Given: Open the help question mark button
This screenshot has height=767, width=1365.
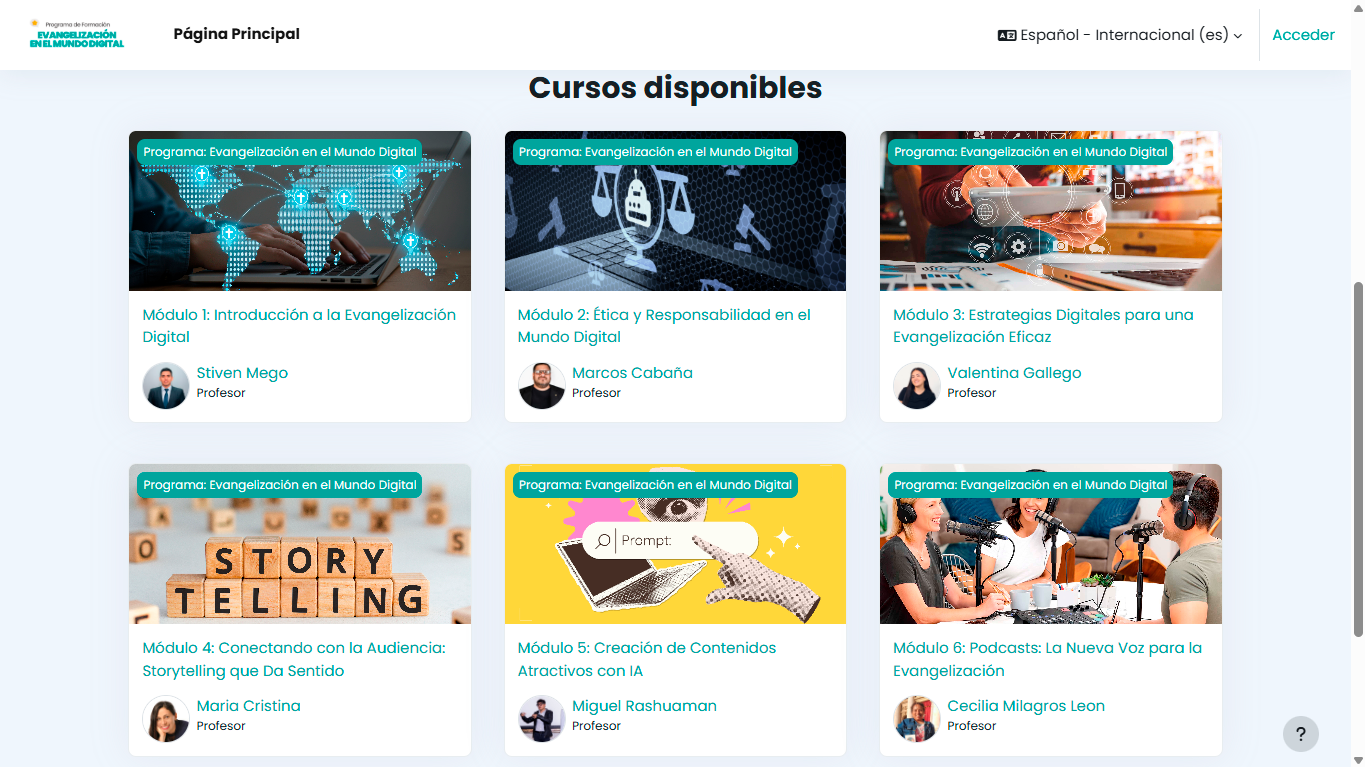Looking at the screenshot, I should tap(1301, 734).
